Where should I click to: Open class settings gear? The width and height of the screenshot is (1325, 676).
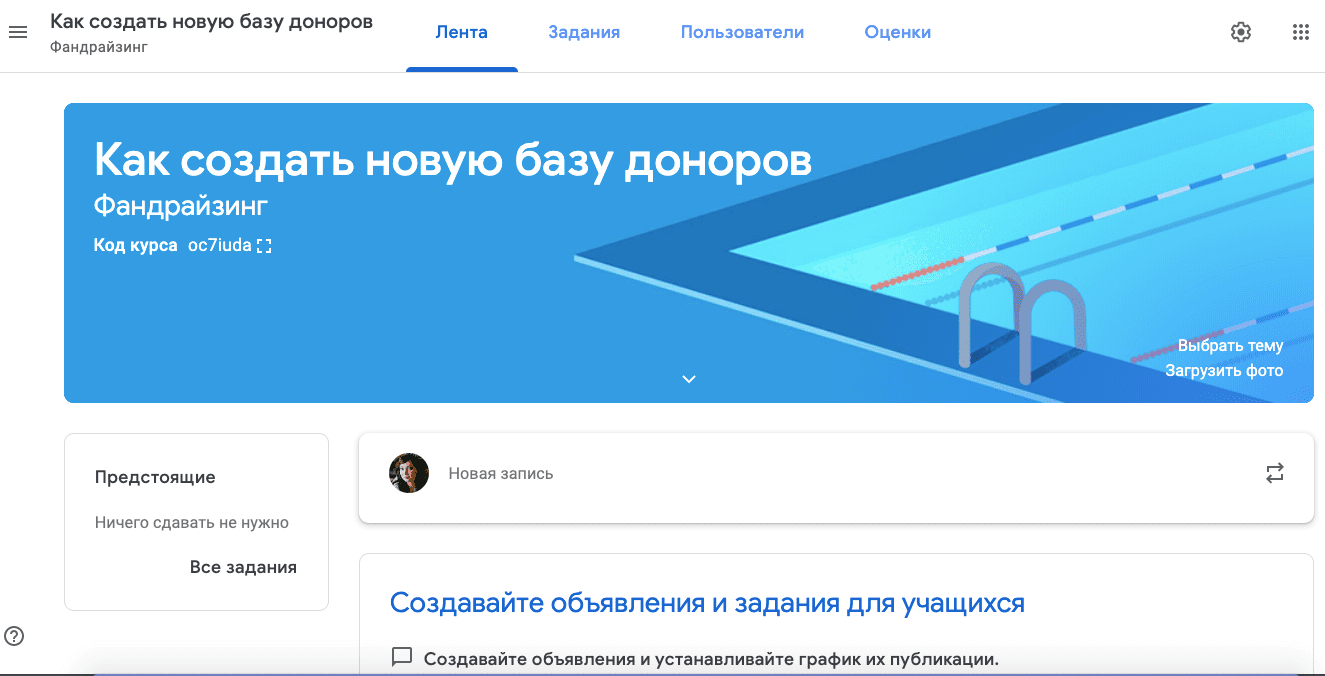[x=1240, y=32]
